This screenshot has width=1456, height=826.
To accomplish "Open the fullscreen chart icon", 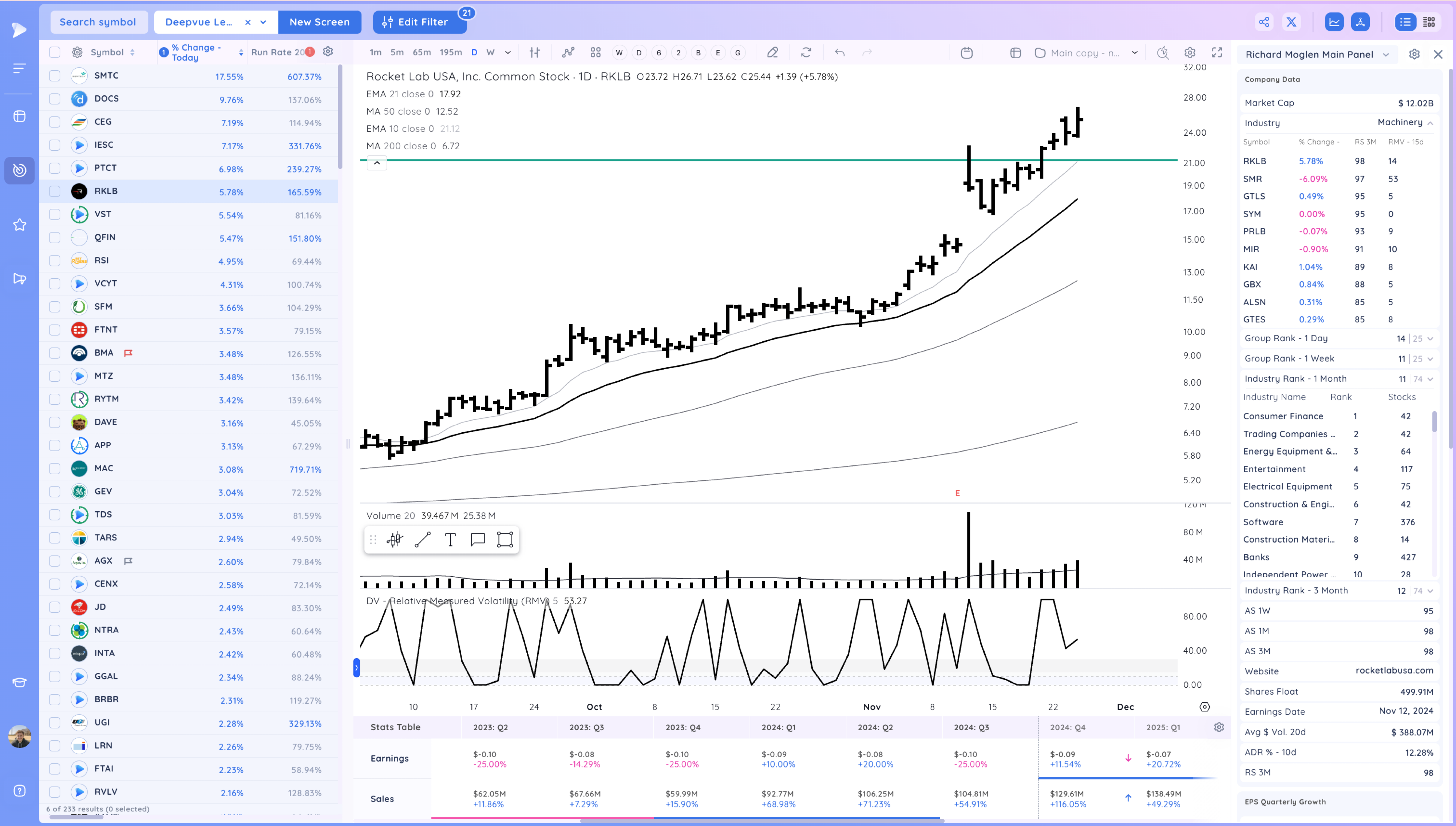I will point(1217,53).
